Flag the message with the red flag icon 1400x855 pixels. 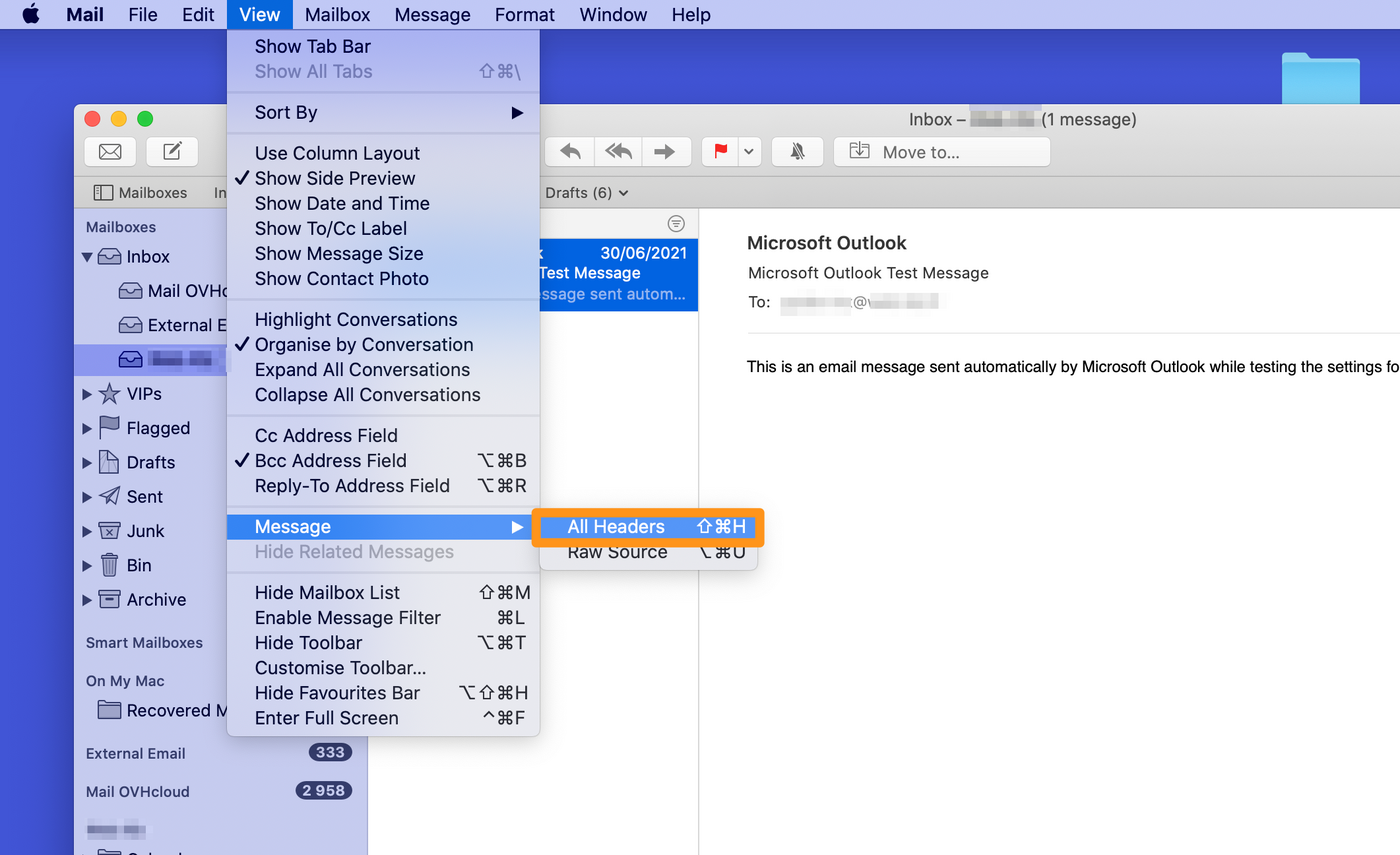(x=721, y=151)
